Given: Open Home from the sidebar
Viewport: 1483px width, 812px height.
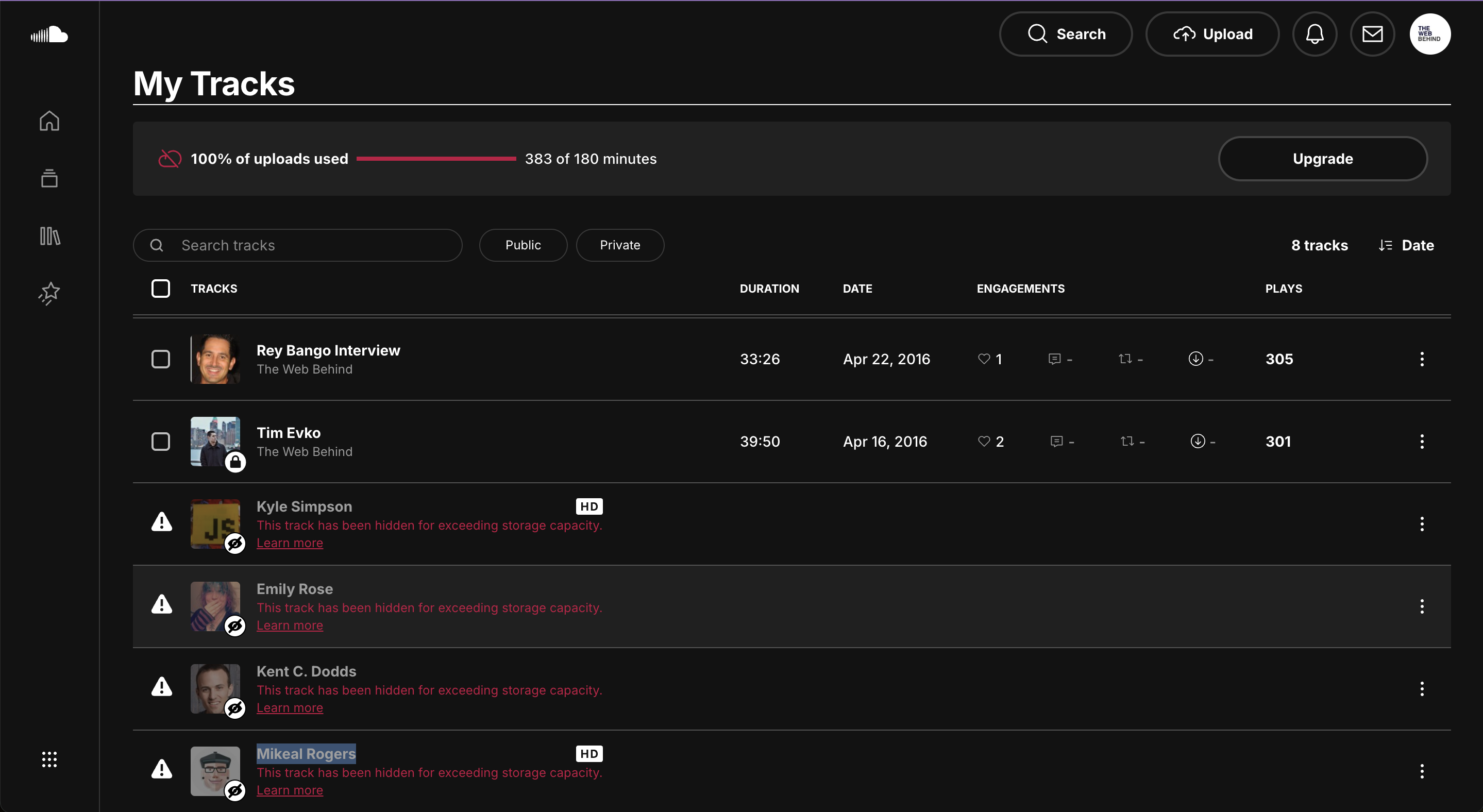Looking at the screenshot, I should pos(49,121).
